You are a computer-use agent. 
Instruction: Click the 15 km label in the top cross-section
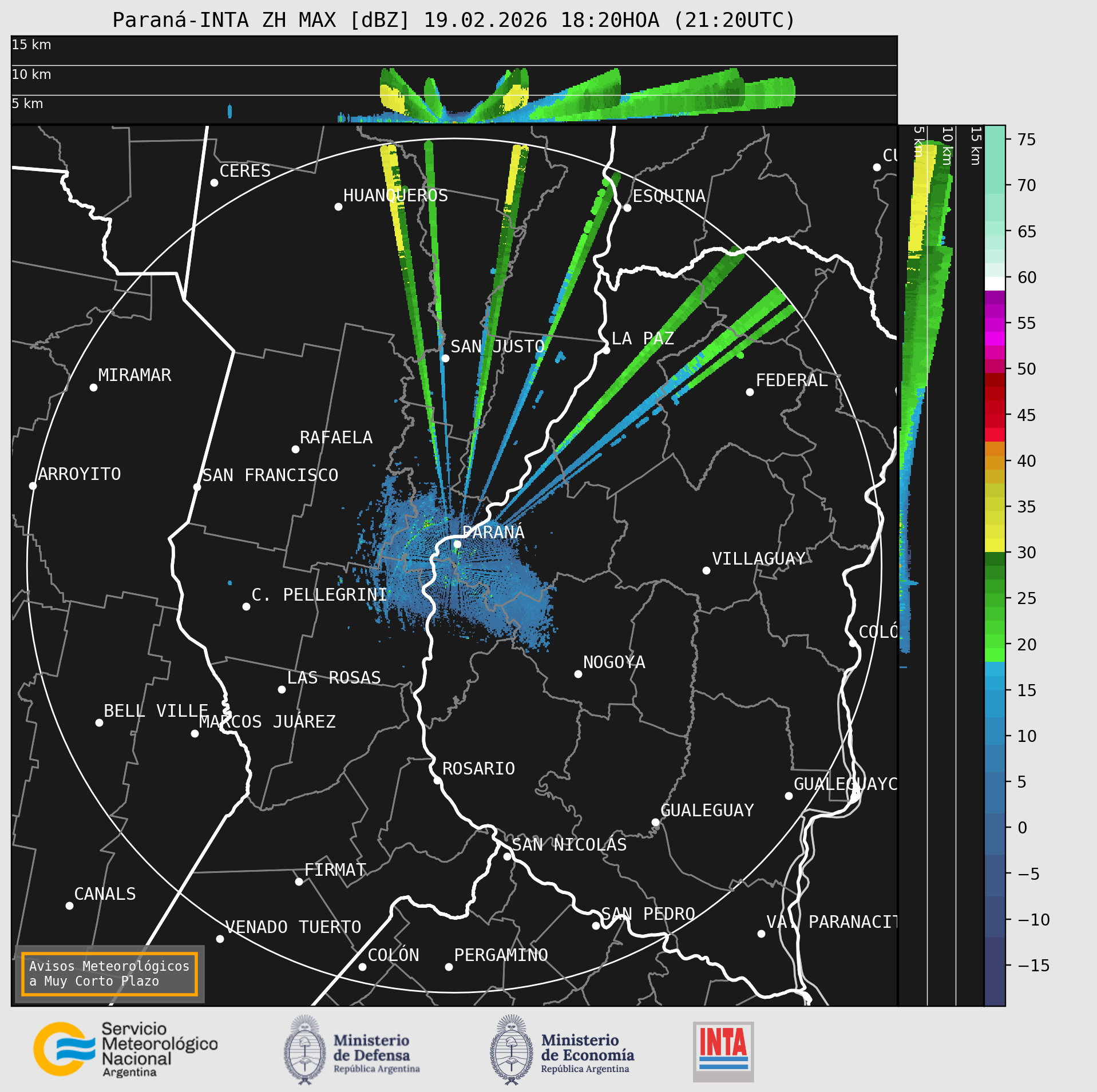tap(31, 45)
